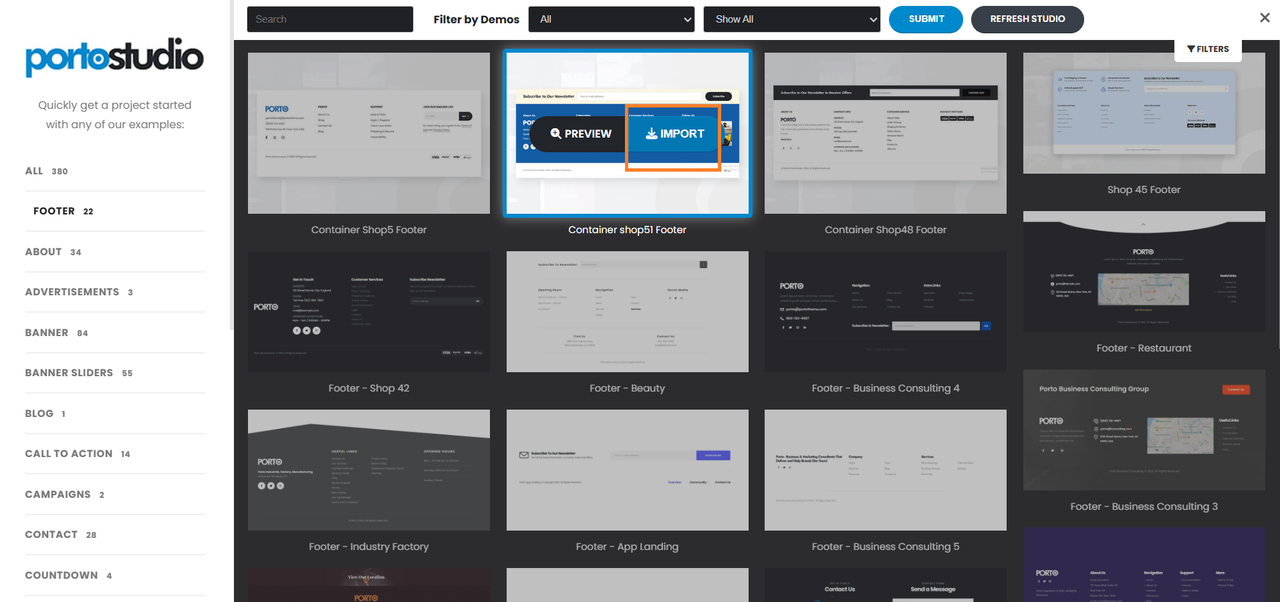
Task: Open the Footer - Restaurant thumbnail
Action: pos(1144,272)
